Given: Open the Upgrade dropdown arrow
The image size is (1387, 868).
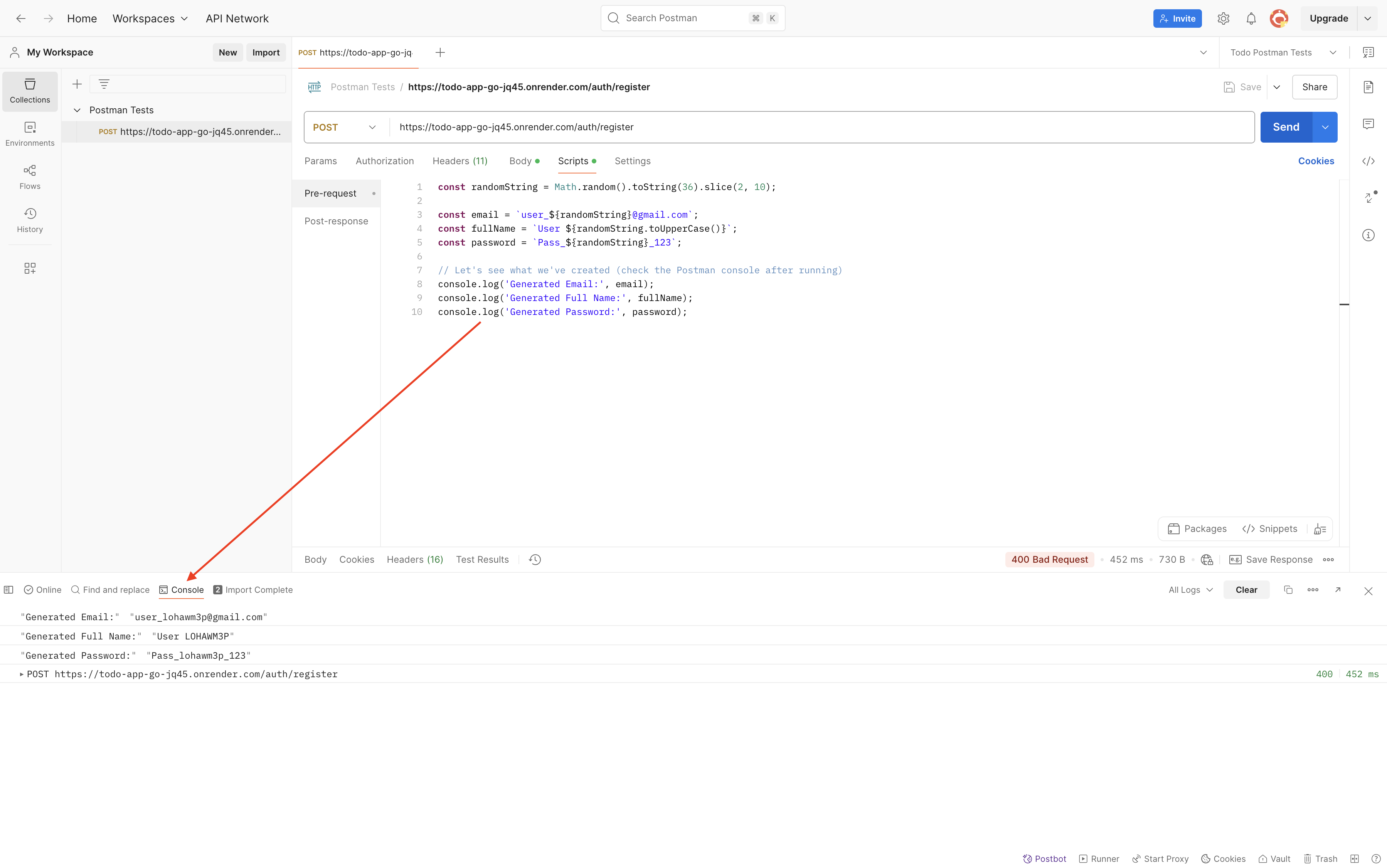Looking at the screenshot, I should 1367,19.
